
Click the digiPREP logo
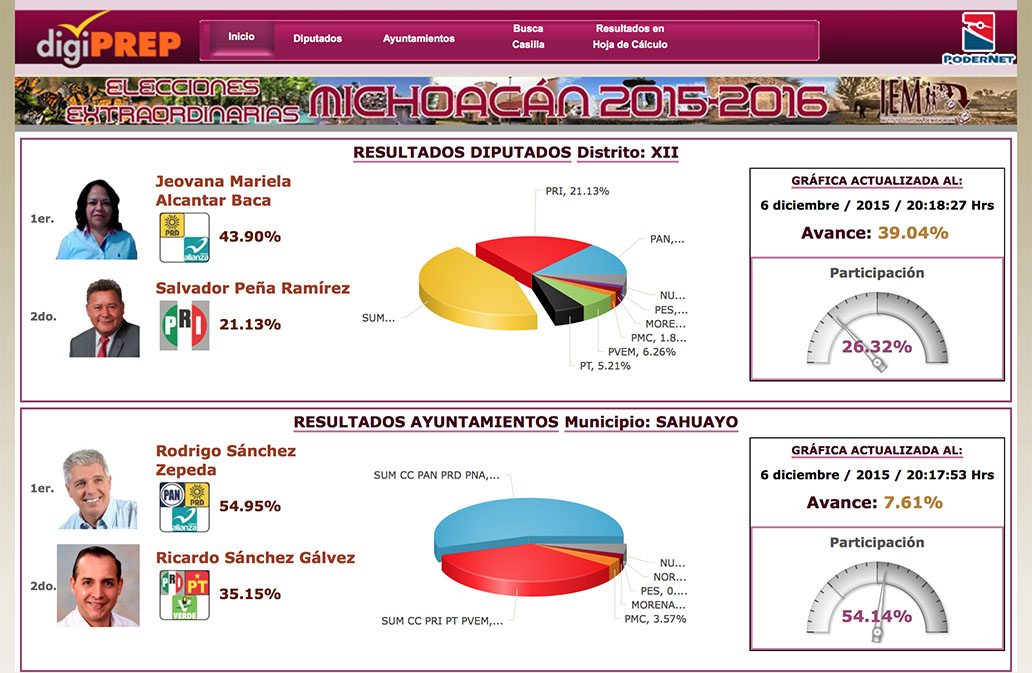[110, 39]
